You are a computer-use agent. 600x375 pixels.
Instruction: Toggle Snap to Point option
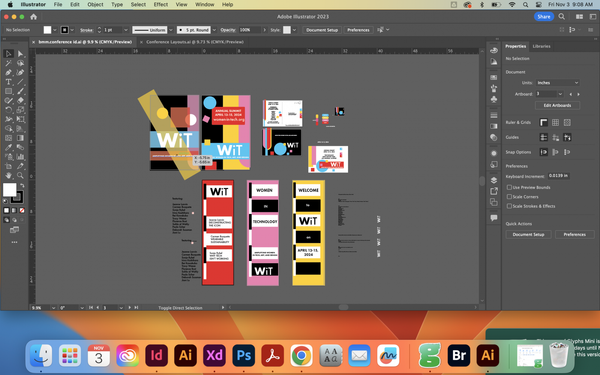pos(543,152)
